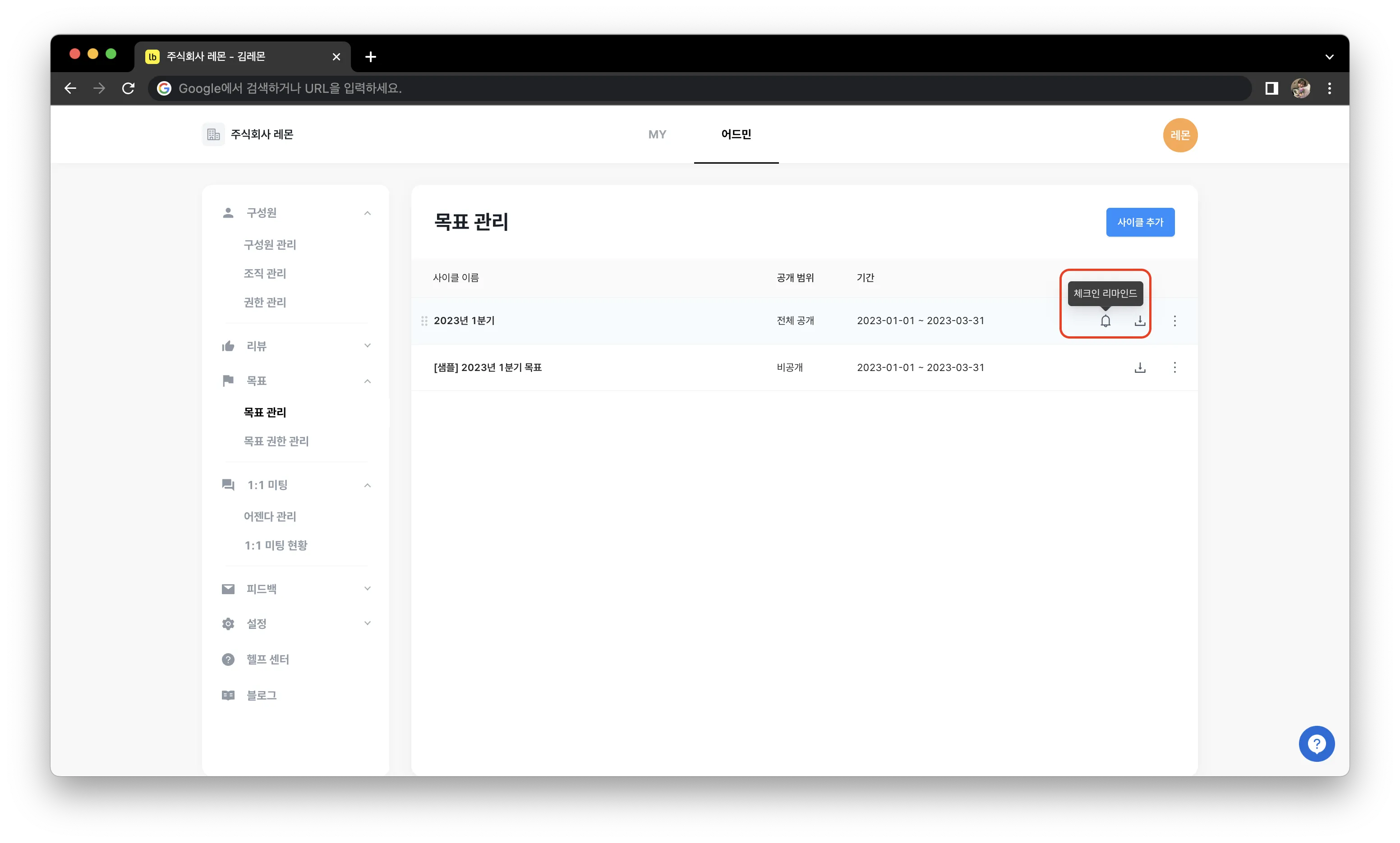Click the company building icon in the header
Viewport: 1400px width, 843px height.
[x=214, y=135]
